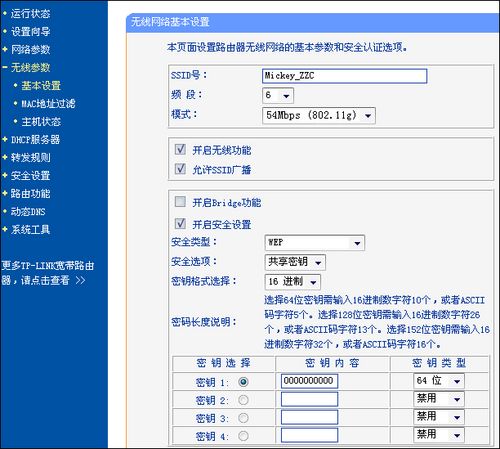This screenshot has height=449, width=500.
Task: Click the 无线网络基本设置 panel title
Action: 170,22
